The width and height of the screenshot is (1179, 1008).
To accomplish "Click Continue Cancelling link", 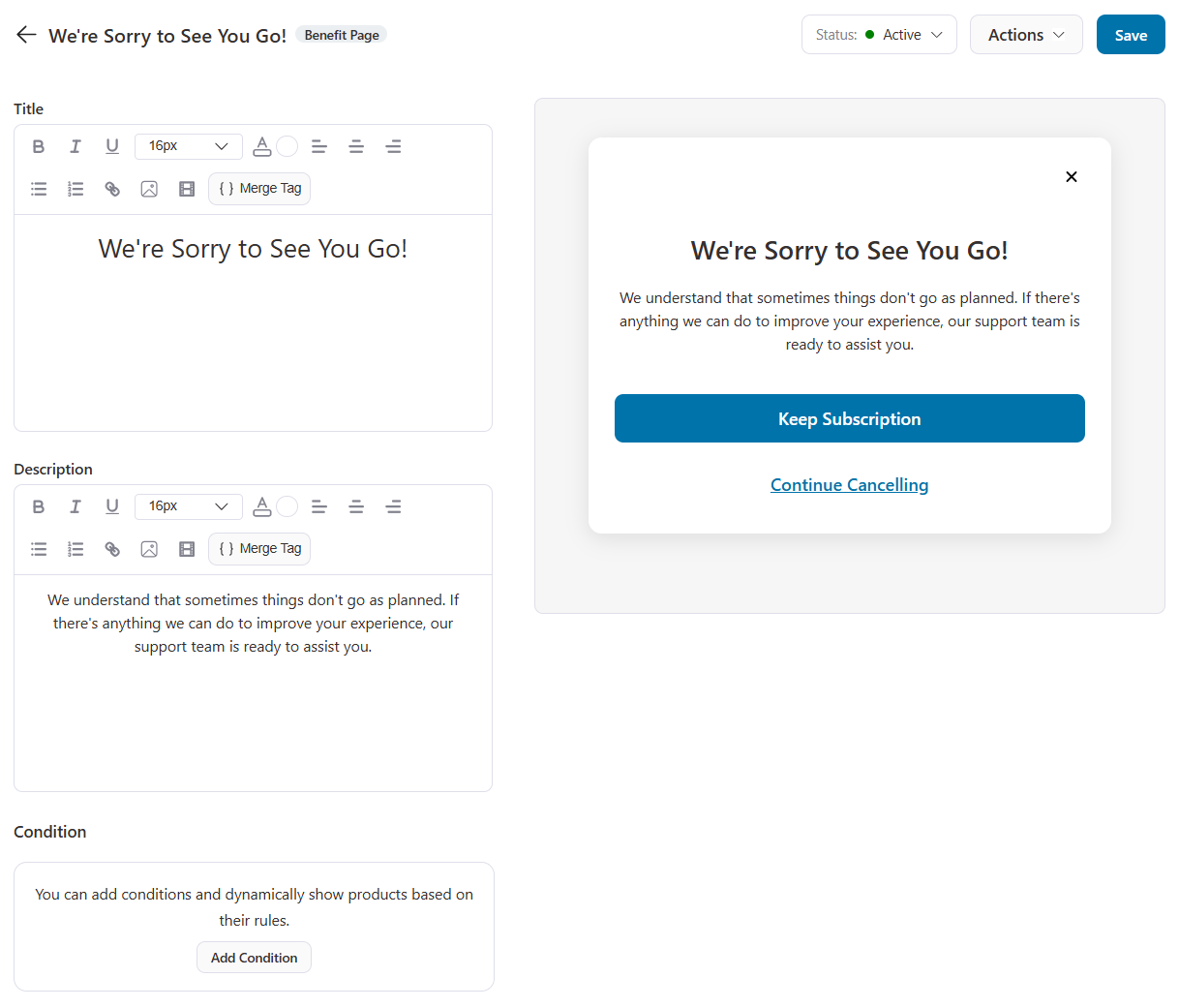I will (x=850, y=485).
